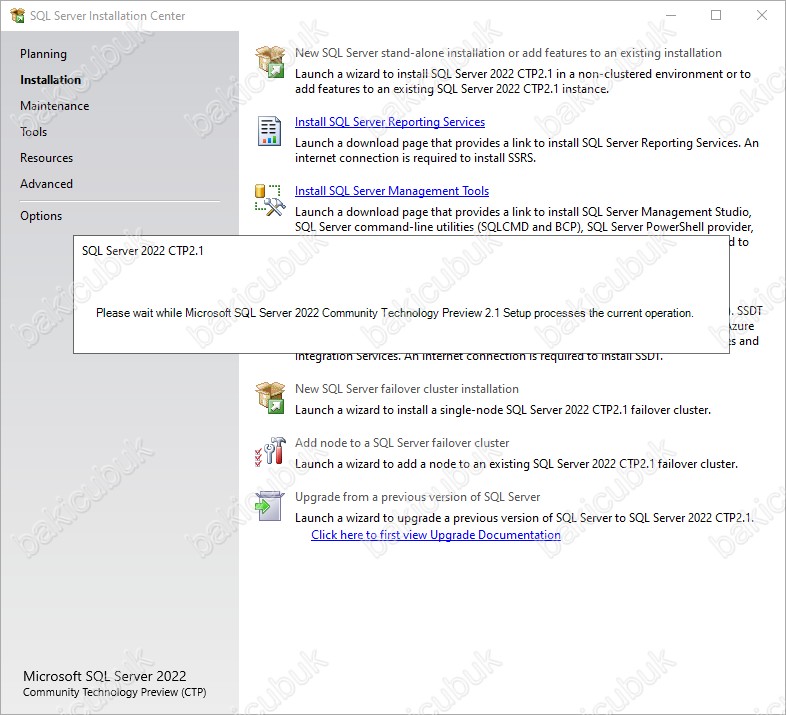This screenshot has height=715, width=786.
Task: Click the failover cluster installation box icon
Action: 270,398
